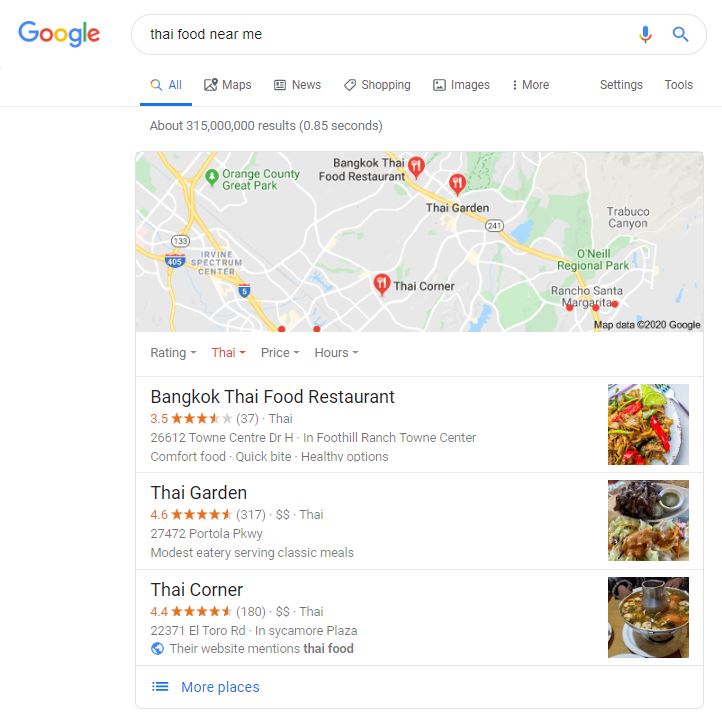Click the More places list icon

click(x=160, y=687)
